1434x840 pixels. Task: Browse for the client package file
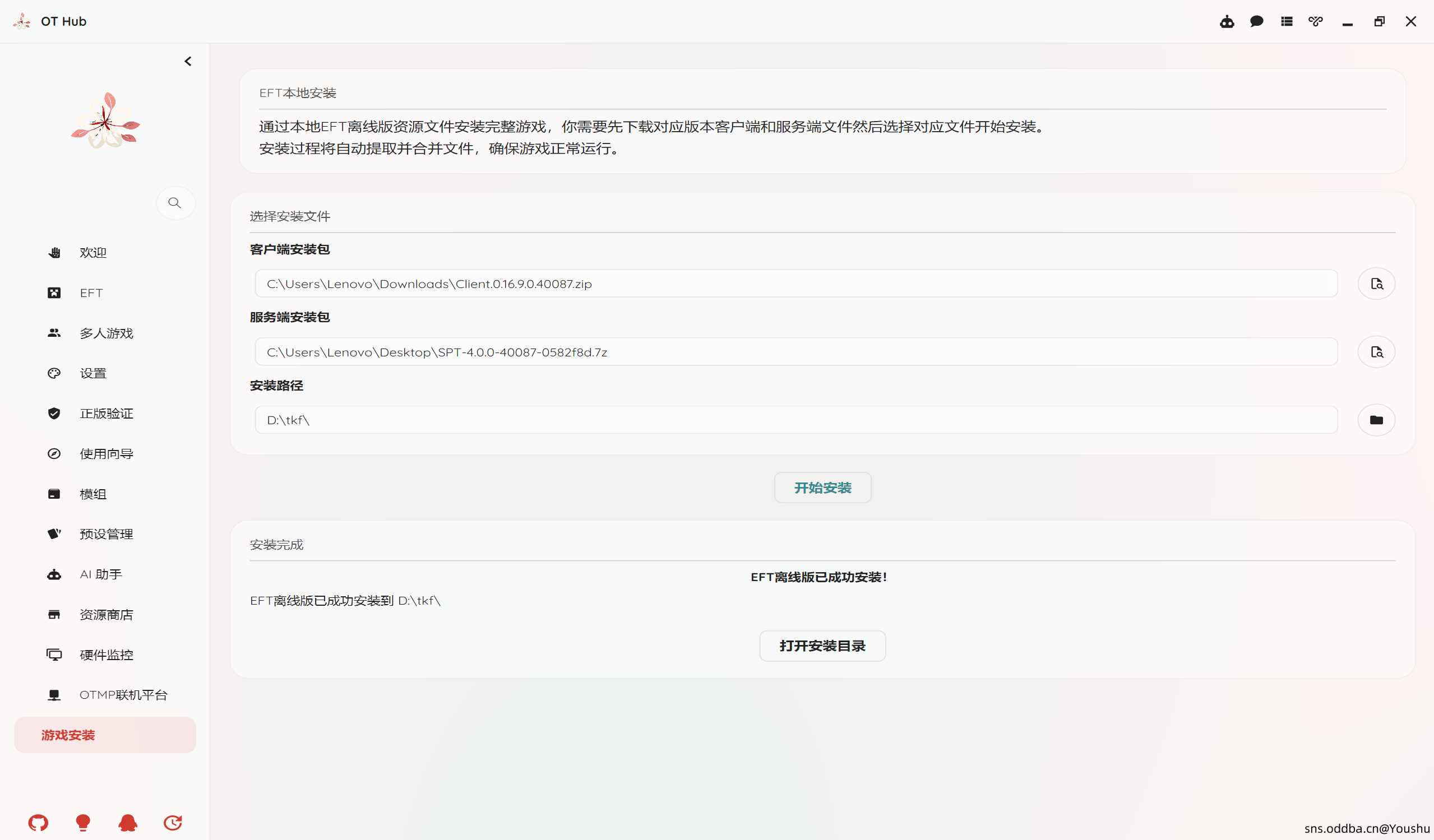tap(1376, 283)
